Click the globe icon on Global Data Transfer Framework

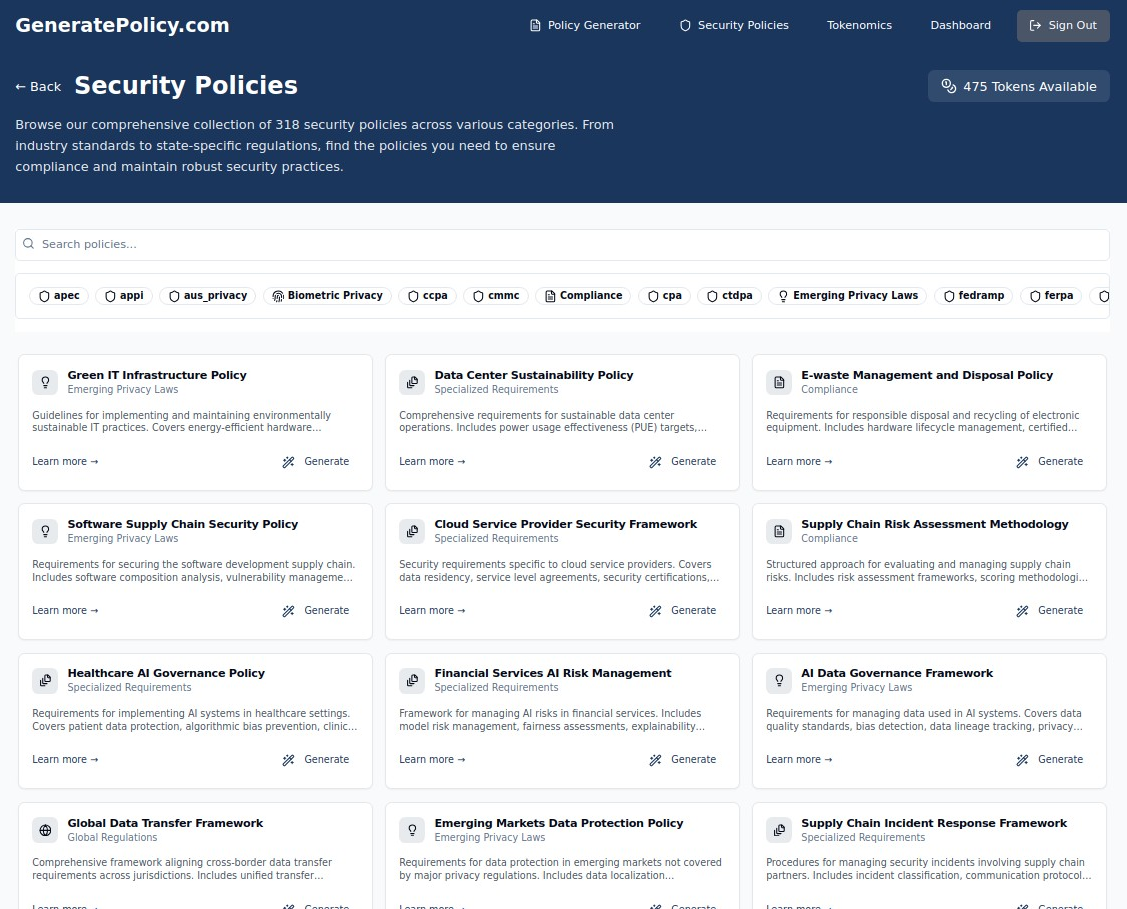[45, 830]
